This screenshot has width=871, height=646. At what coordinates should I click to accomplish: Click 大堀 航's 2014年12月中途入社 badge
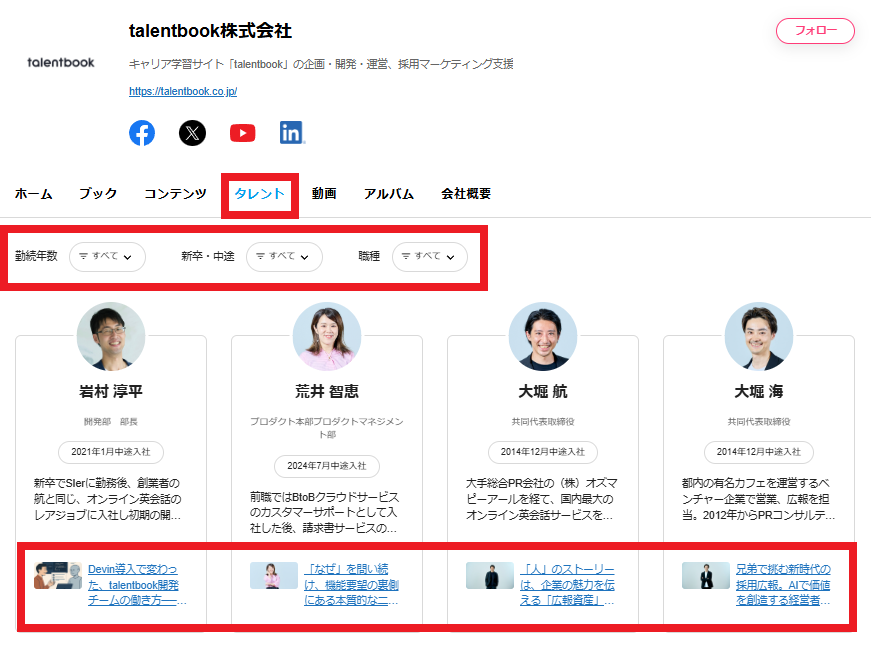click(543, 452)
